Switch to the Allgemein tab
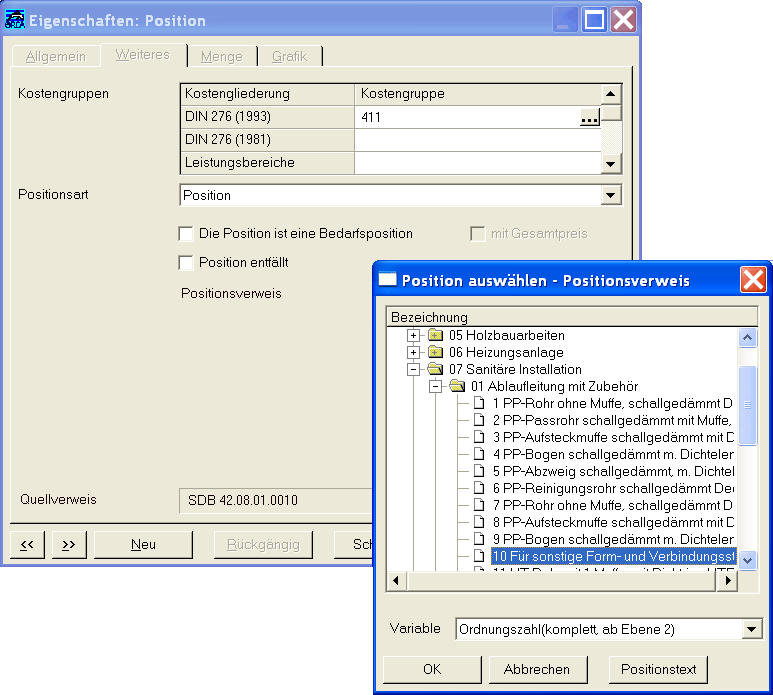Viewport: 773px width, 695px height. click(x=56, y=56)
